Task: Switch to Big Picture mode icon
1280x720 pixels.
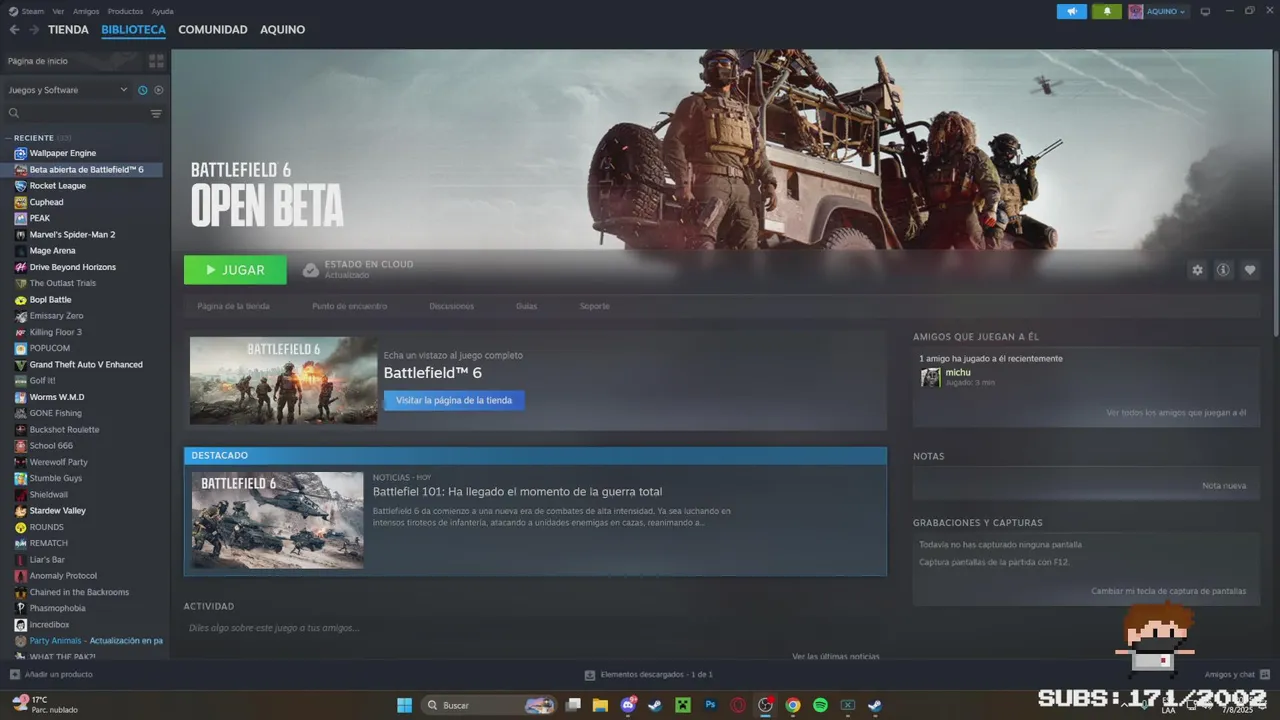Action: tap(1205, 11)
